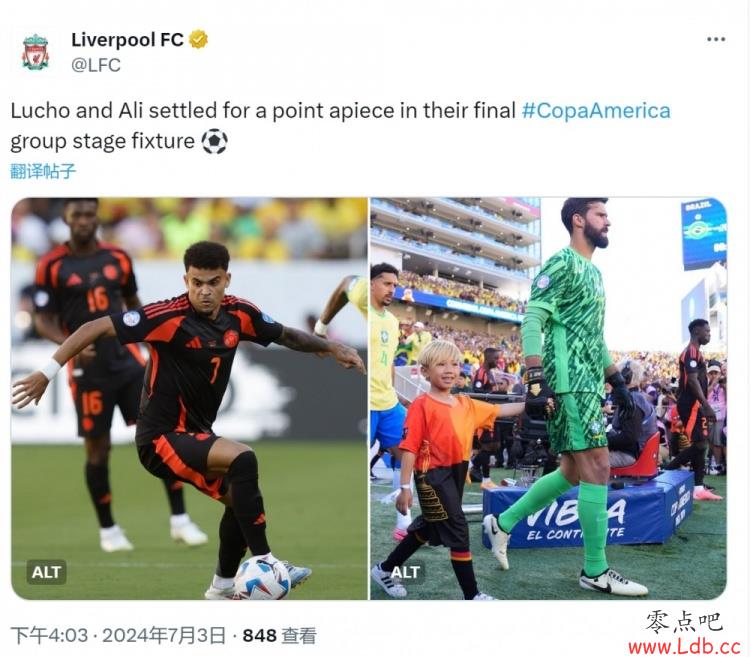
Task: Click the @LFC handle
Action: click(x=96, y=65)
